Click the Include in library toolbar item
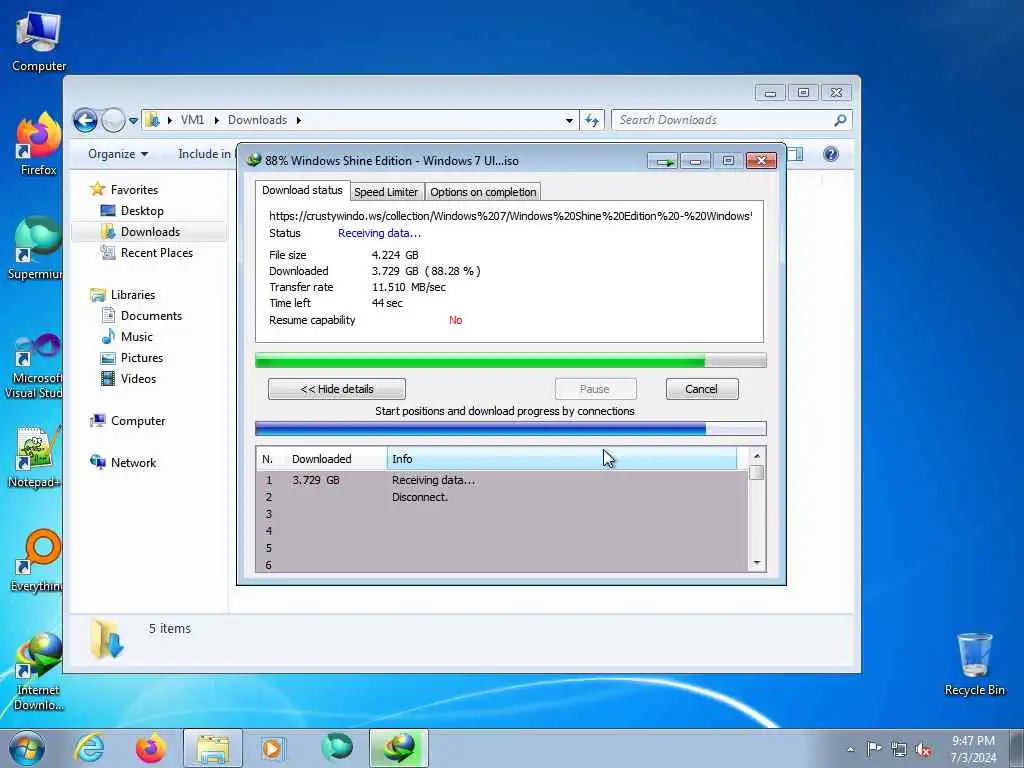 click(206, 154)
